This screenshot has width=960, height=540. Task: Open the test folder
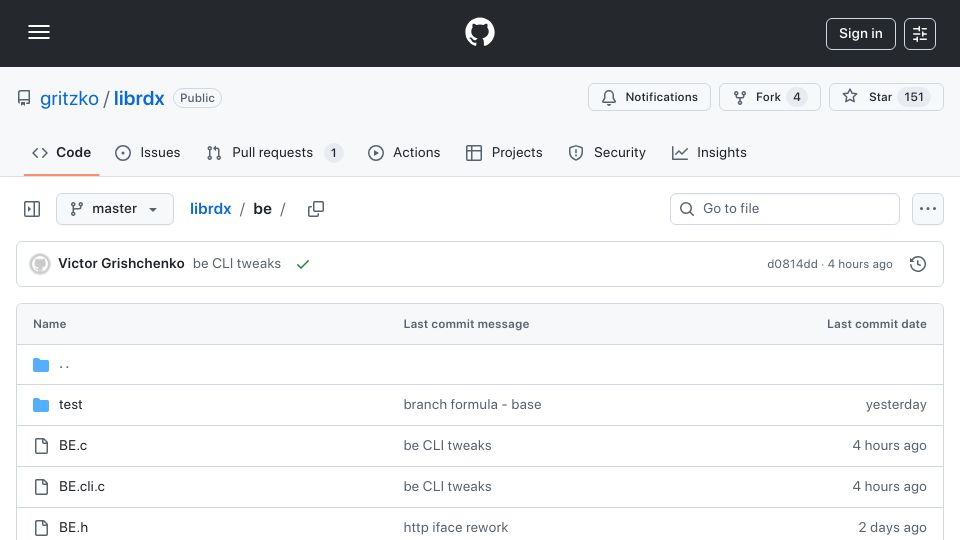pos(70,405)
